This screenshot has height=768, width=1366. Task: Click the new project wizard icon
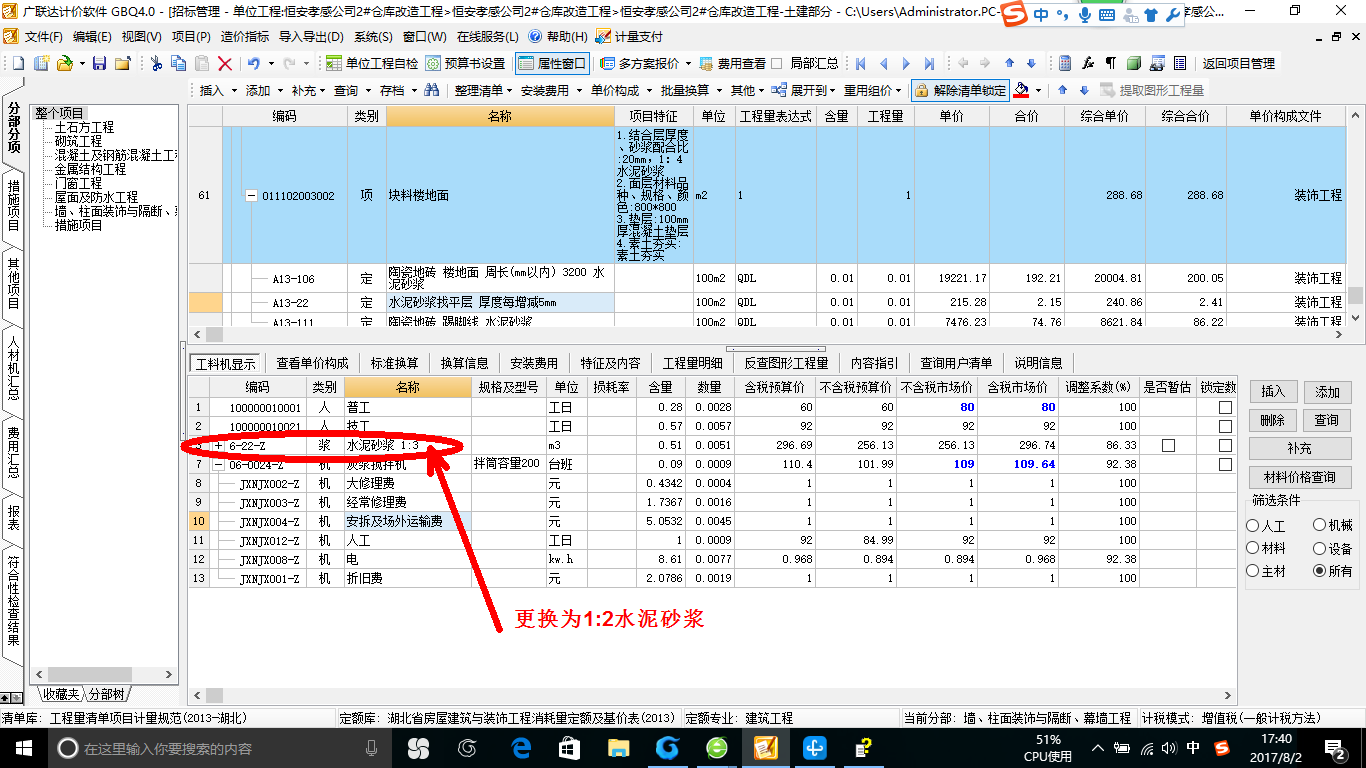(41, 63)
